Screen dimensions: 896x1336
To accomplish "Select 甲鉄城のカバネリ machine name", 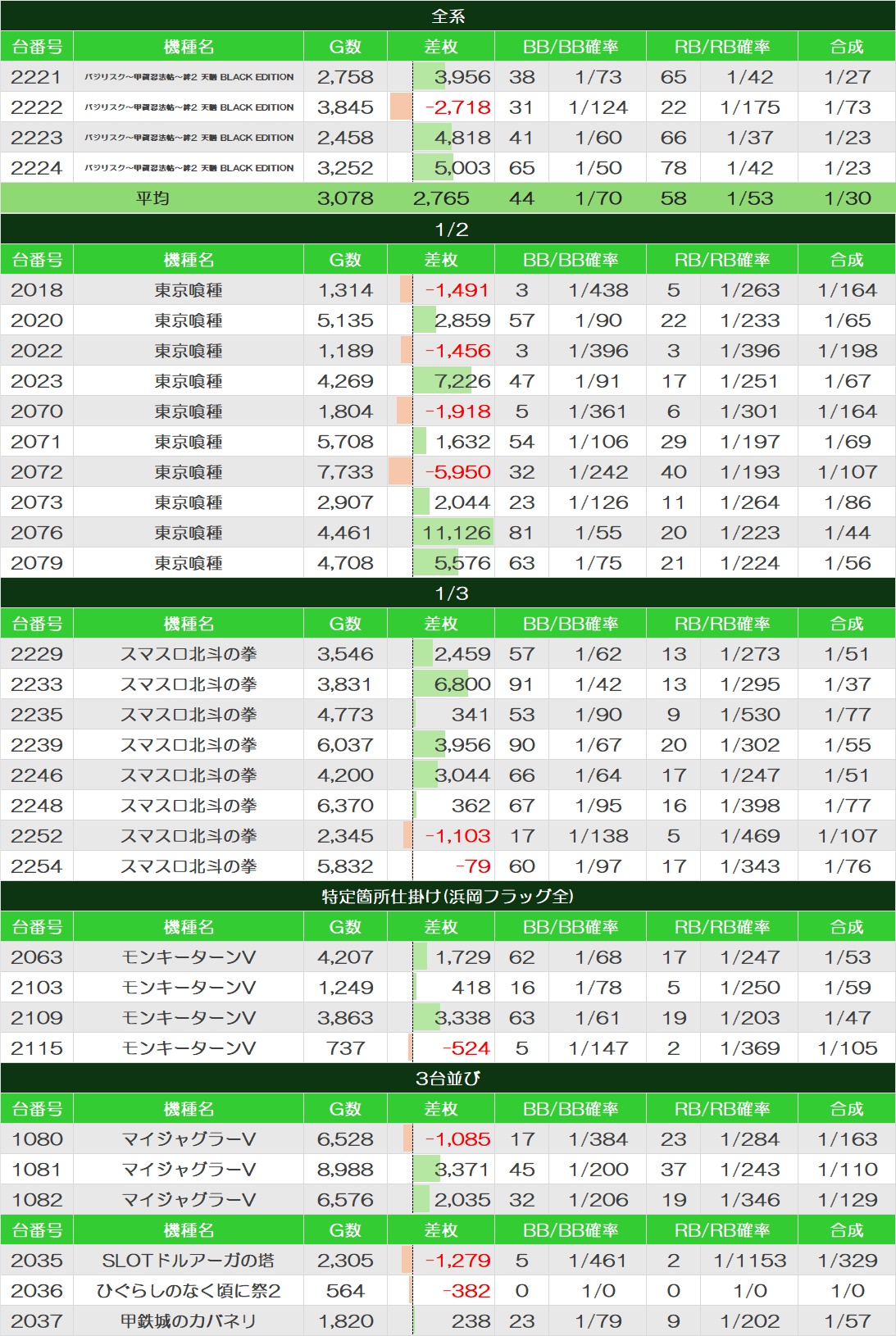I will (189, 1321).
